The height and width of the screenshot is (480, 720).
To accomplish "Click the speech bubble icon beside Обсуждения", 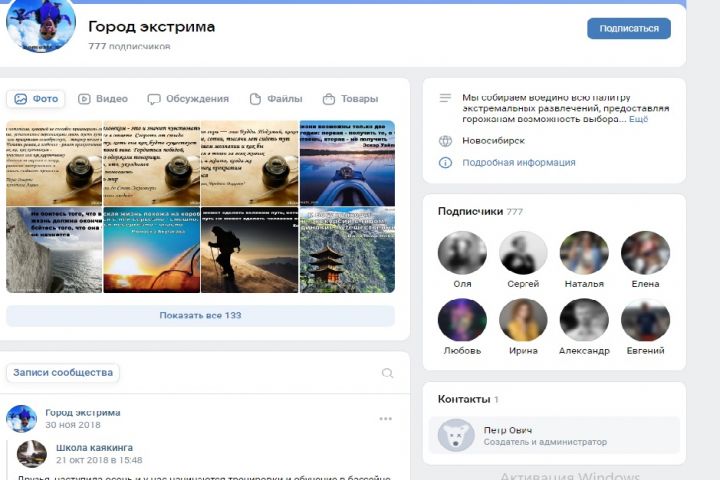I will pyautogui.click(x=154, y=99).
